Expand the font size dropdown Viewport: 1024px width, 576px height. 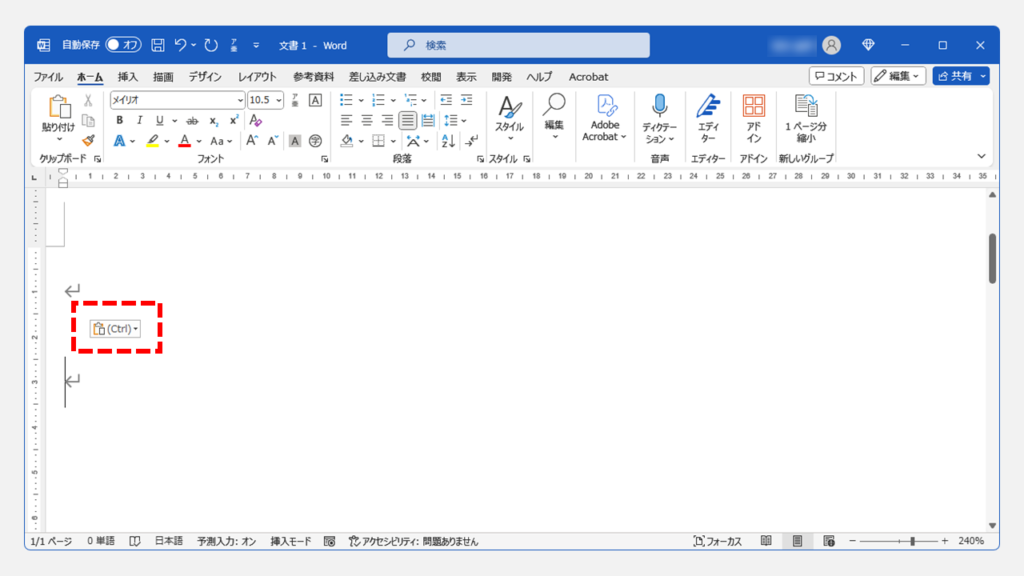pyautogui.click(x=279, y=100)
